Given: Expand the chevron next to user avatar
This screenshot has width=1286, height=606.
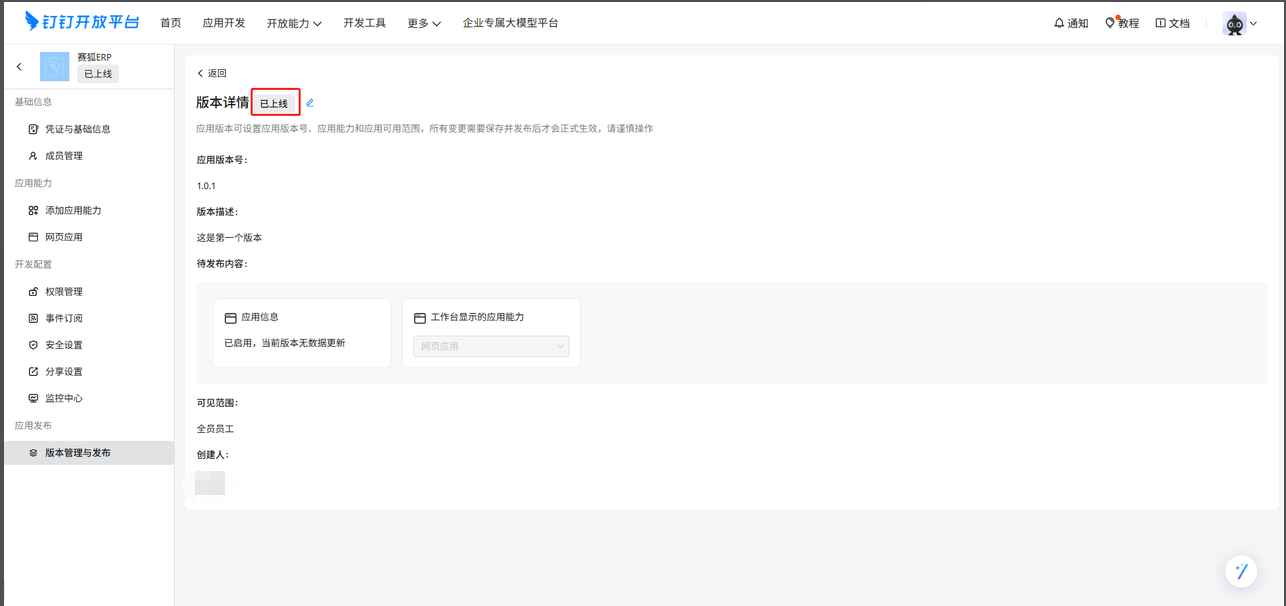Looking at the screenshot, I should pyautogui.click(x=1253, y=24).
